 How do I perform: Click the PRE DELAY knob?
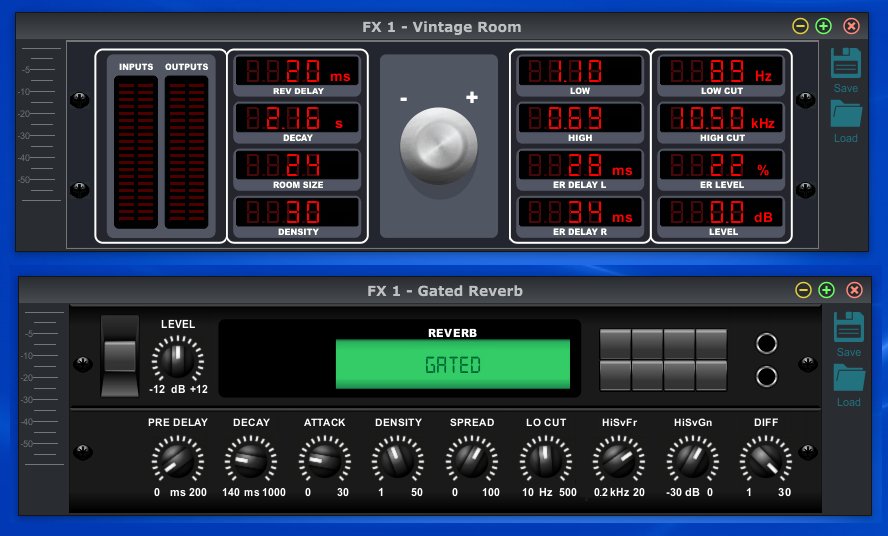[x=177, y=459]
